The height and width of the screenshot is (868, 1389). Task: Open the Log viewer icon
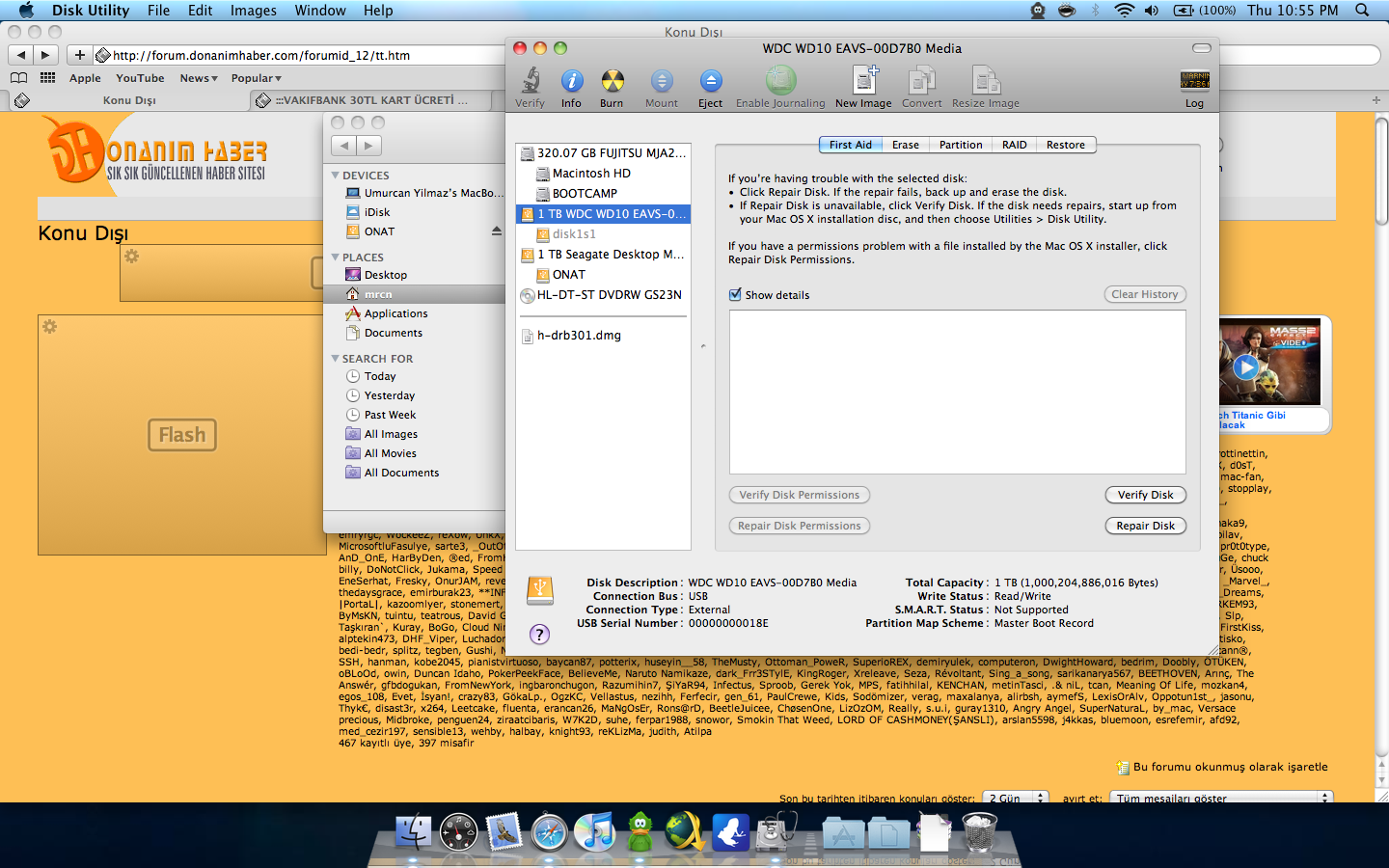pos(1194,81)
